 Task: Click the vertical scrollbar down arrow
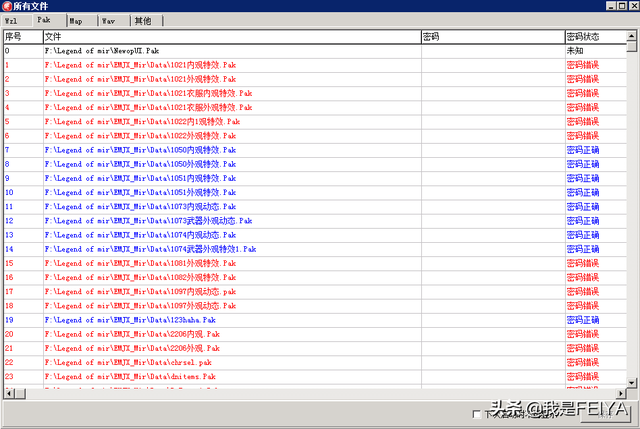631,382
